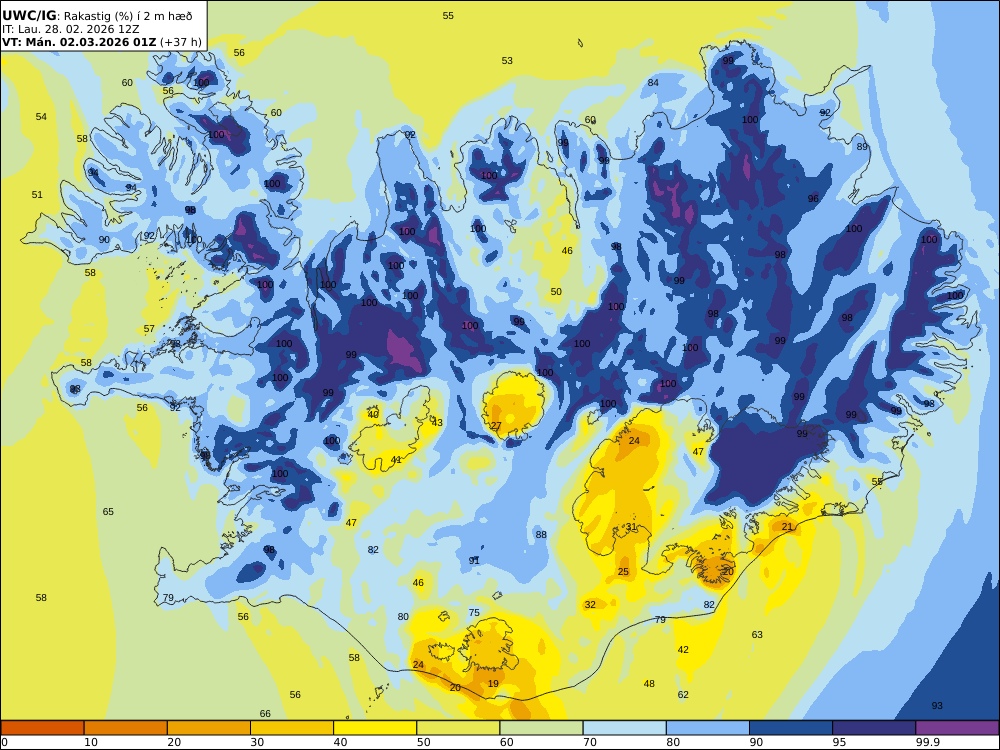Viewport: 1000px width, 750px height.
Task: Click the humidity value '89' on east coast
Action: click(x=862, y=147)
